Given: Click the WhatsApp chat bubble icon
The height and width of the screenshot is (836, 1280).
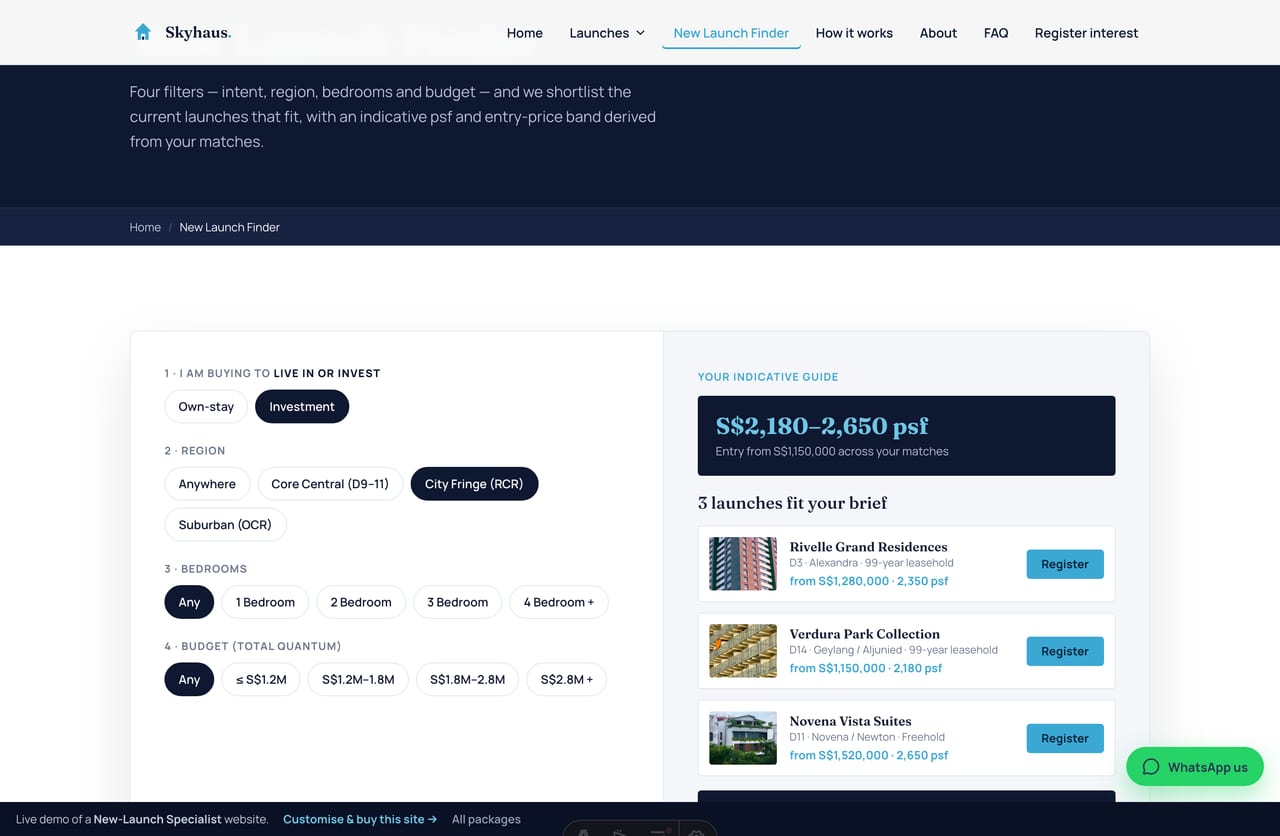Looking at the screenshot, I should coord(1151,767).
